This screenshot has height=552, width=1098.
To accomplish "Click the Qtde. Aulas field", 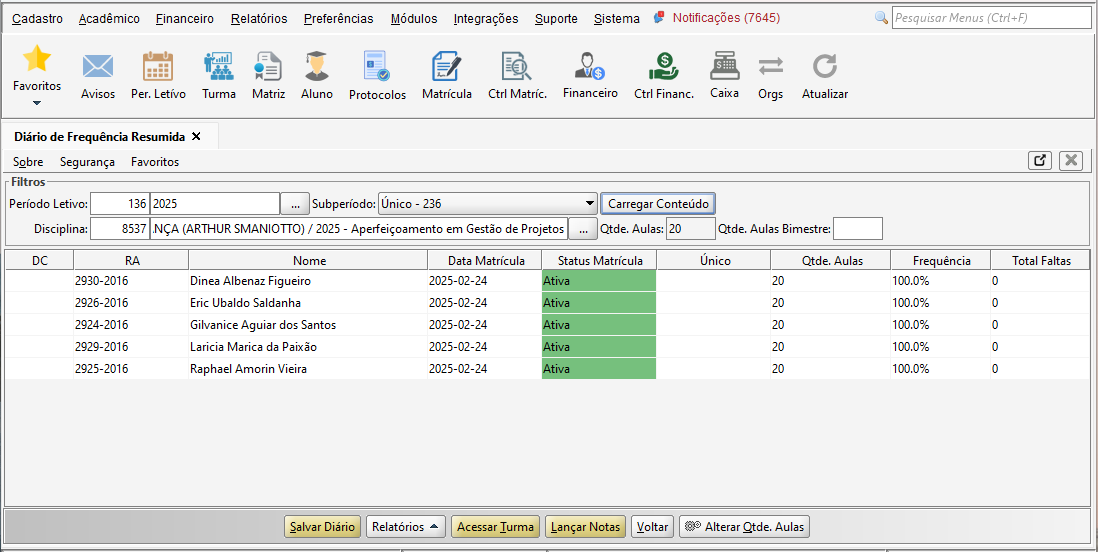I will pos(691,229).
